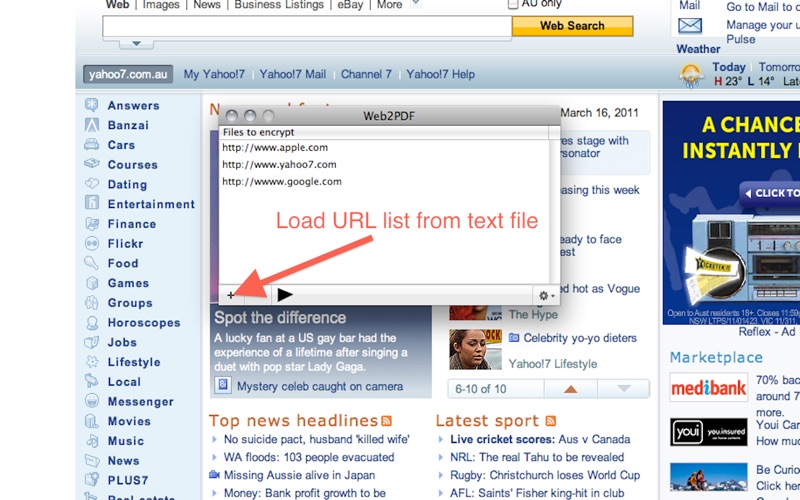Open the Yahoo!7 Help link
This screenshot has height=500, width=800.
coord(440,74)
